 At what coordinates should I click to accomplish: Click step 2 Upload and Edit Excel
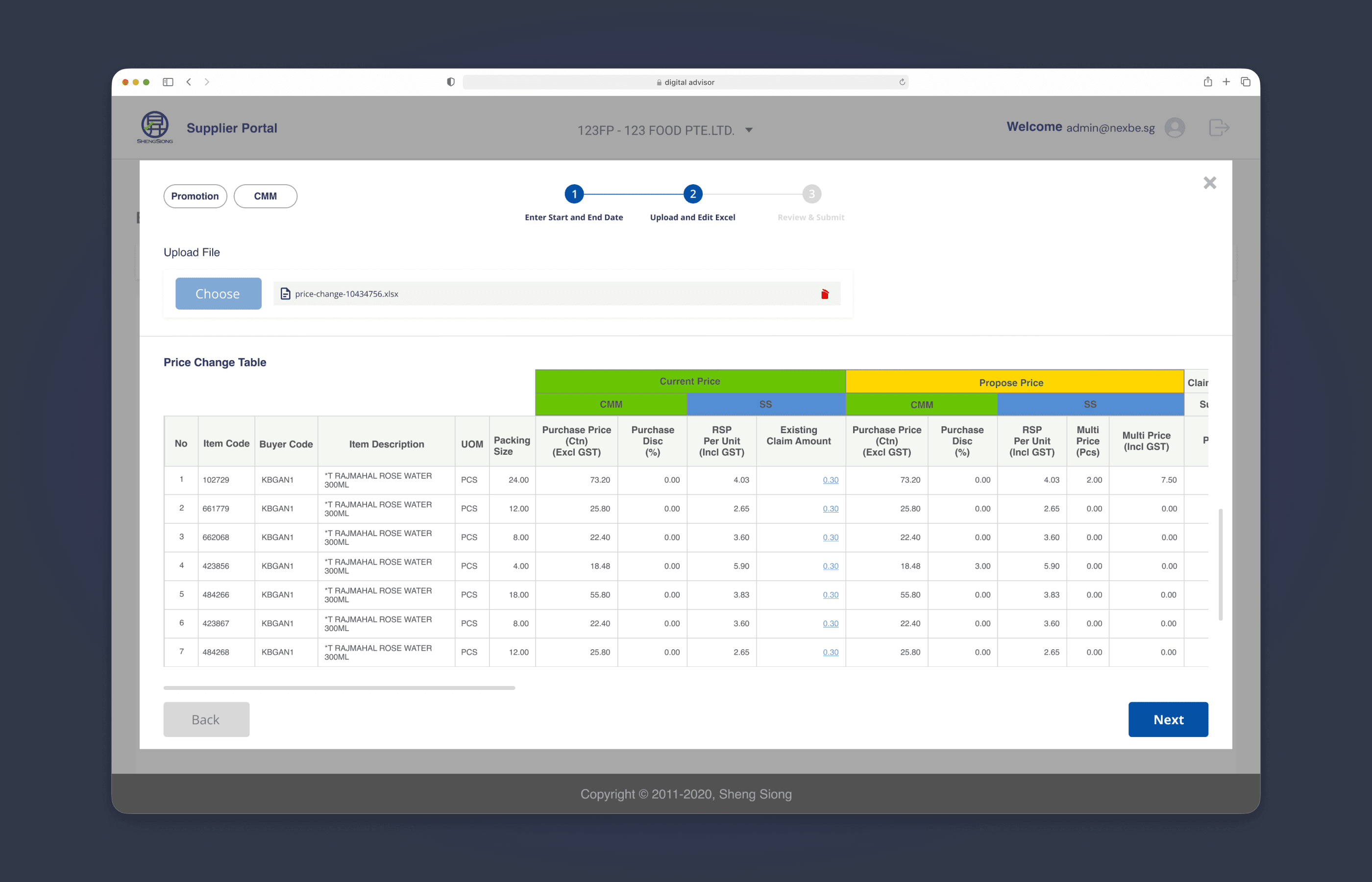pyautogui.click(x=692, y=194)
